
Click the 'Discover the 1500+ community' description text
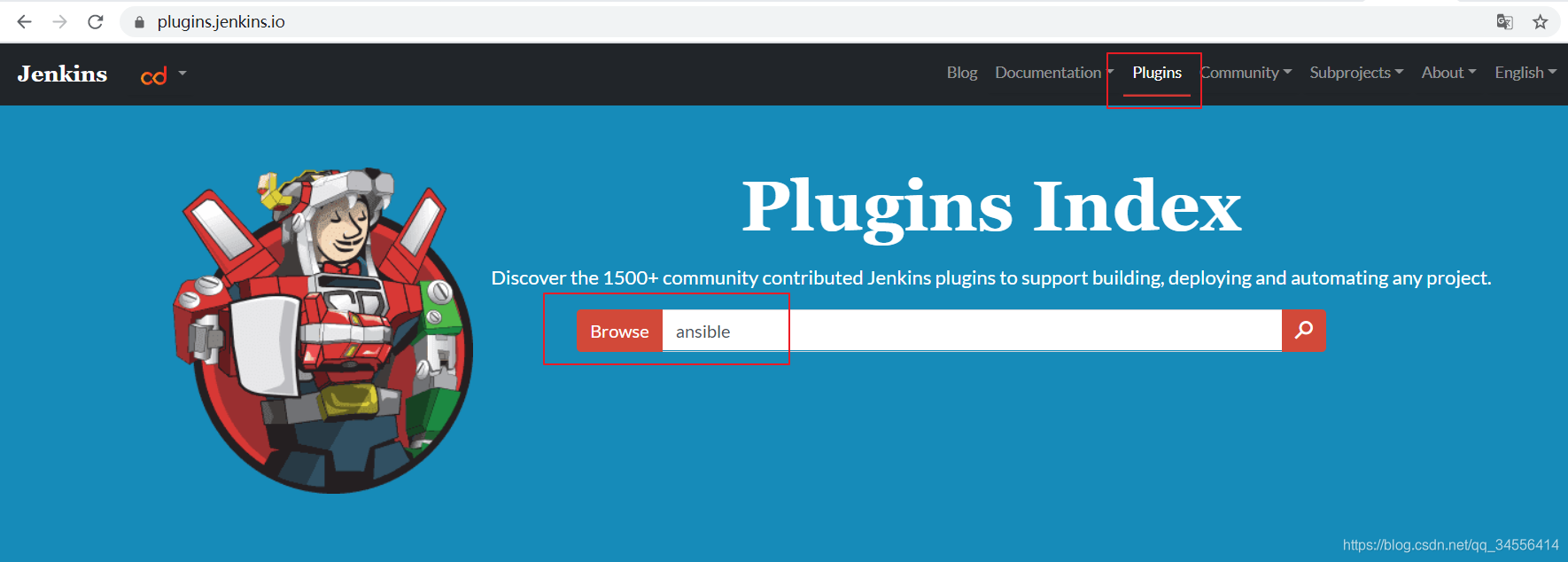click(991, 278)
